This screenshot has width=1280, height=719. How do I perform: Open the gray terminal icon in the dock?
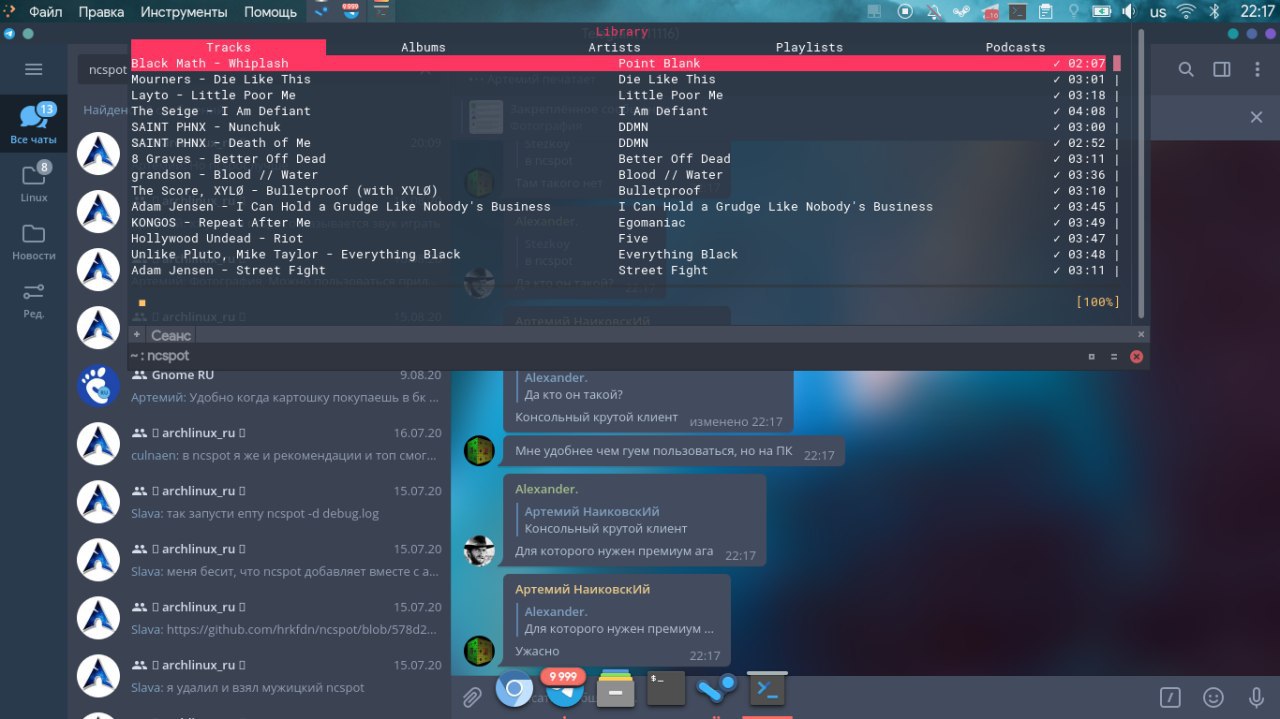[x=666, y=688]
